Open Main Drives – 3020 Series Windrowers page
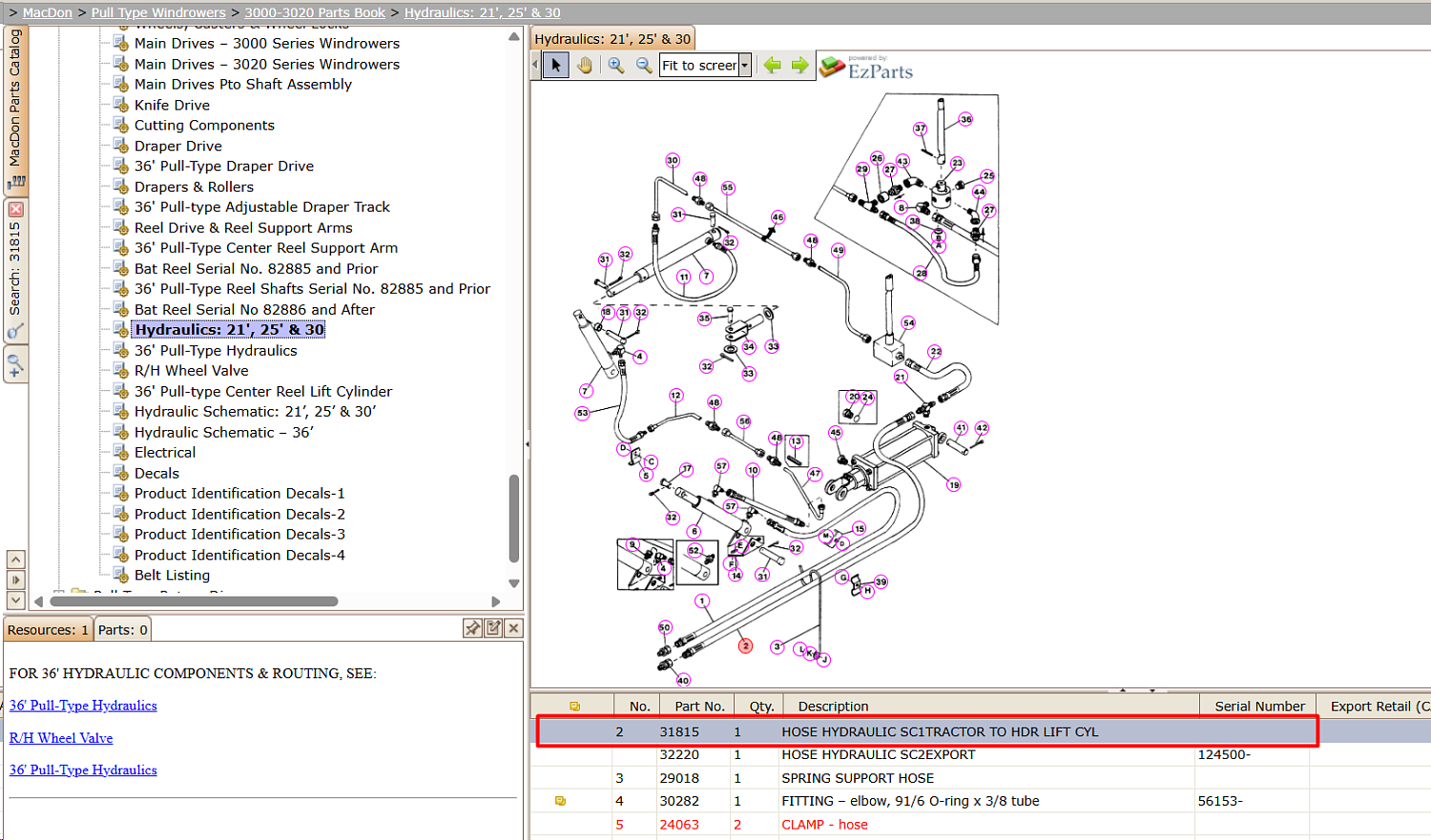Screen dimensions: 1431x840 click(x=267, y=64)
